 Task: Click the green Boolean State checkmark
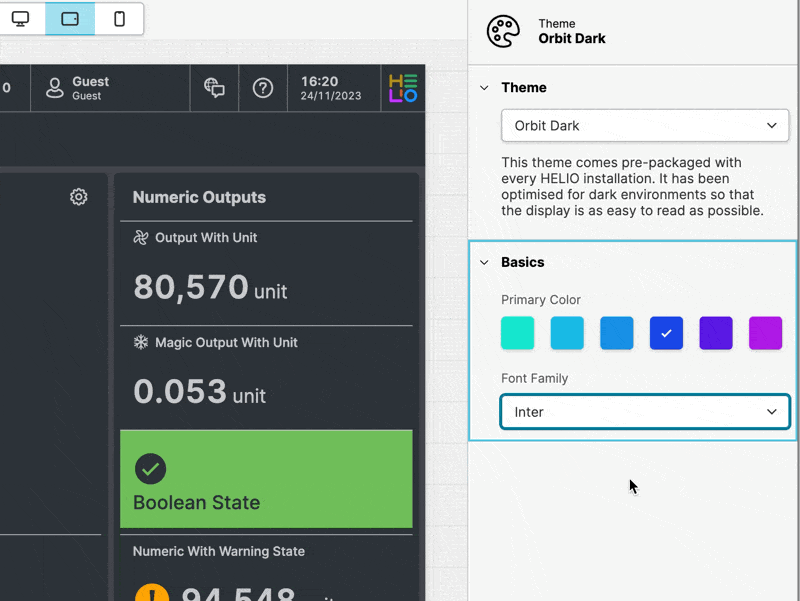click(151, 468)
